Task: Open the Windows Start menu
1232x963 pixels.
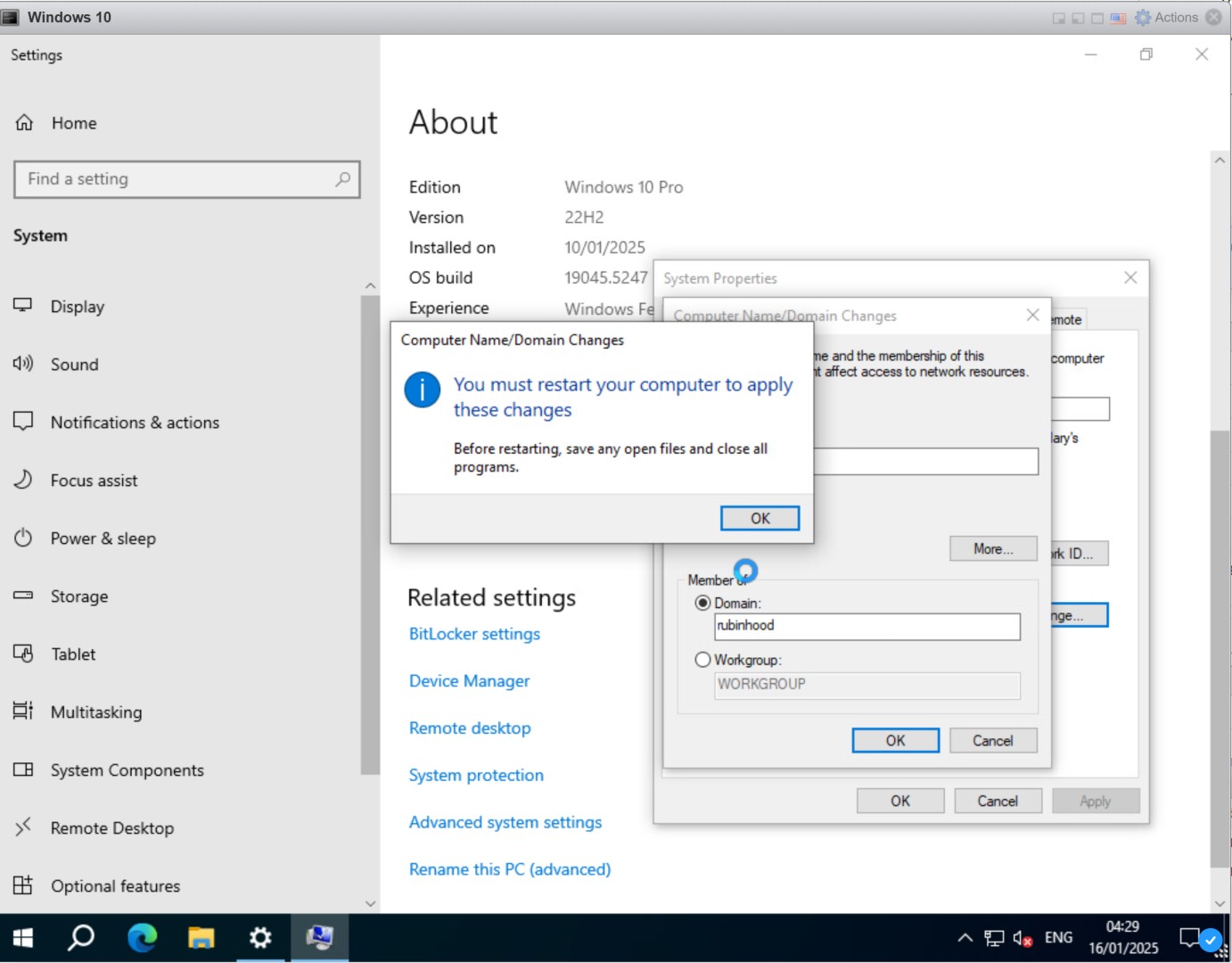Action: tap(23, 938)
